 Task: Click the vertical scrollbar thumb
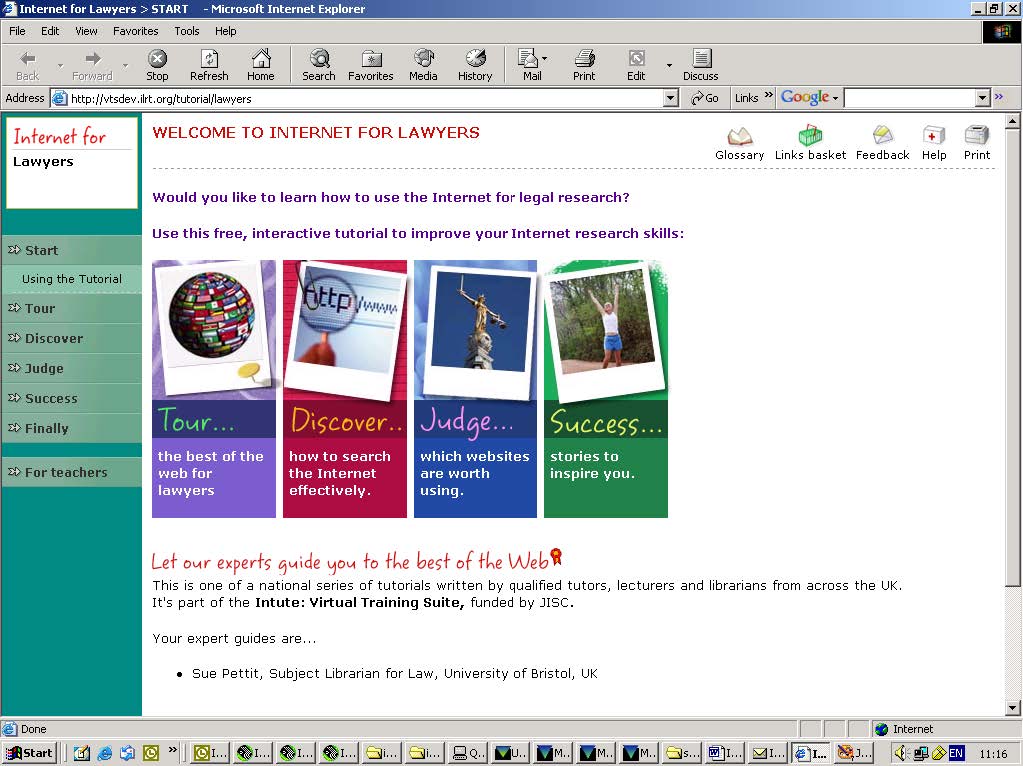[1012, 358]
